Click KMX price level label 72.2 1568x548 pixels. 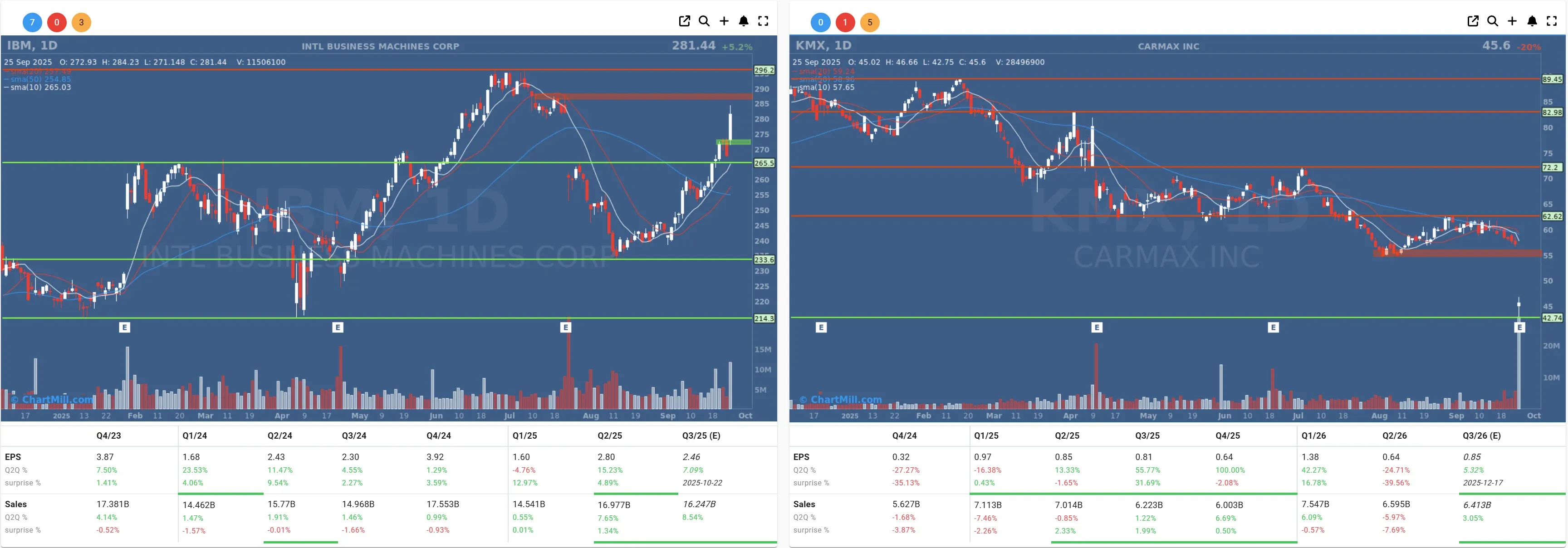click(1552, 167)
